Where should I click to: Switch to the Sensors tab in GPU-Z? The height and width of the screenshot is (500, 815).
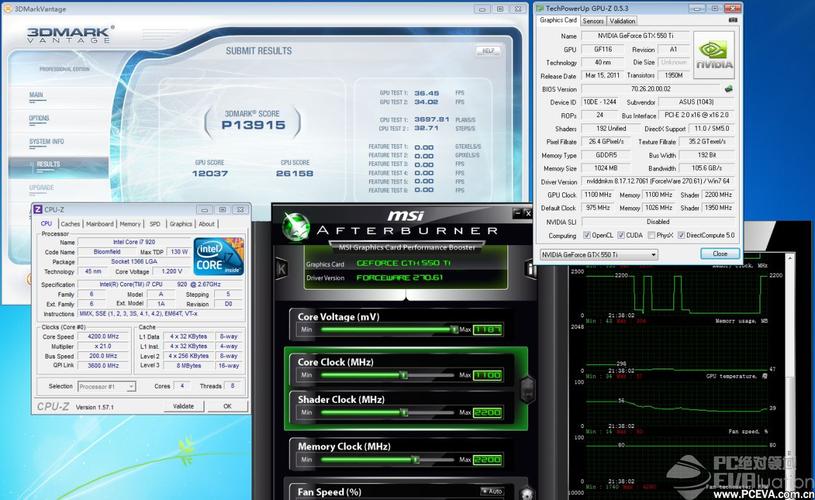[x=593, y=21]
